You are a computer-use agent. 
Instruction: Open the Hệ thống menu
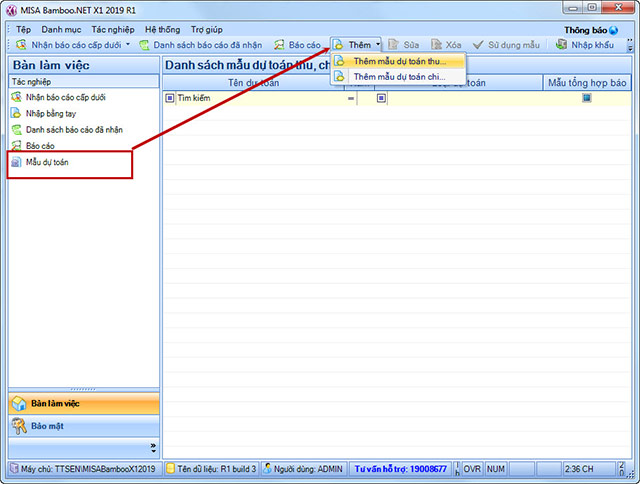164,30
